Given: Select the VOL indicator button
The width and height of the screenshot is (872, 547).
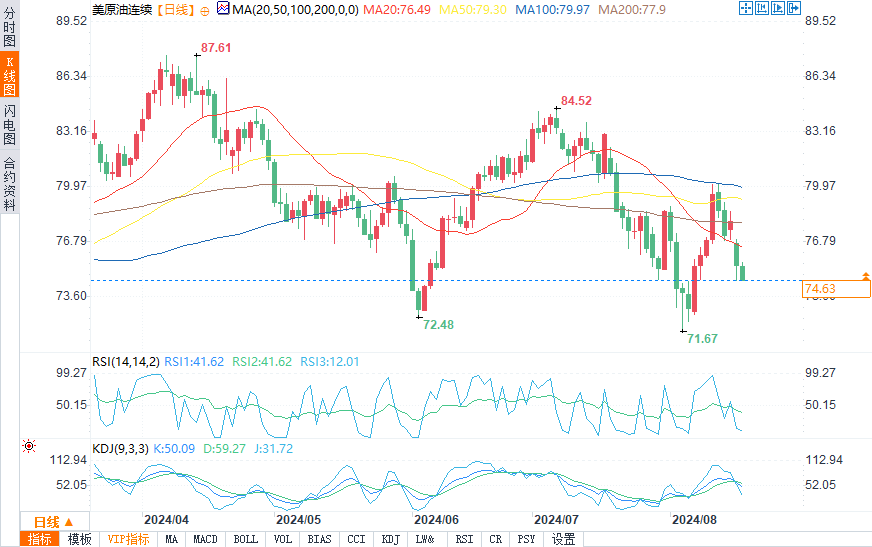Looking at the screenshot, I should pos(283,539).
